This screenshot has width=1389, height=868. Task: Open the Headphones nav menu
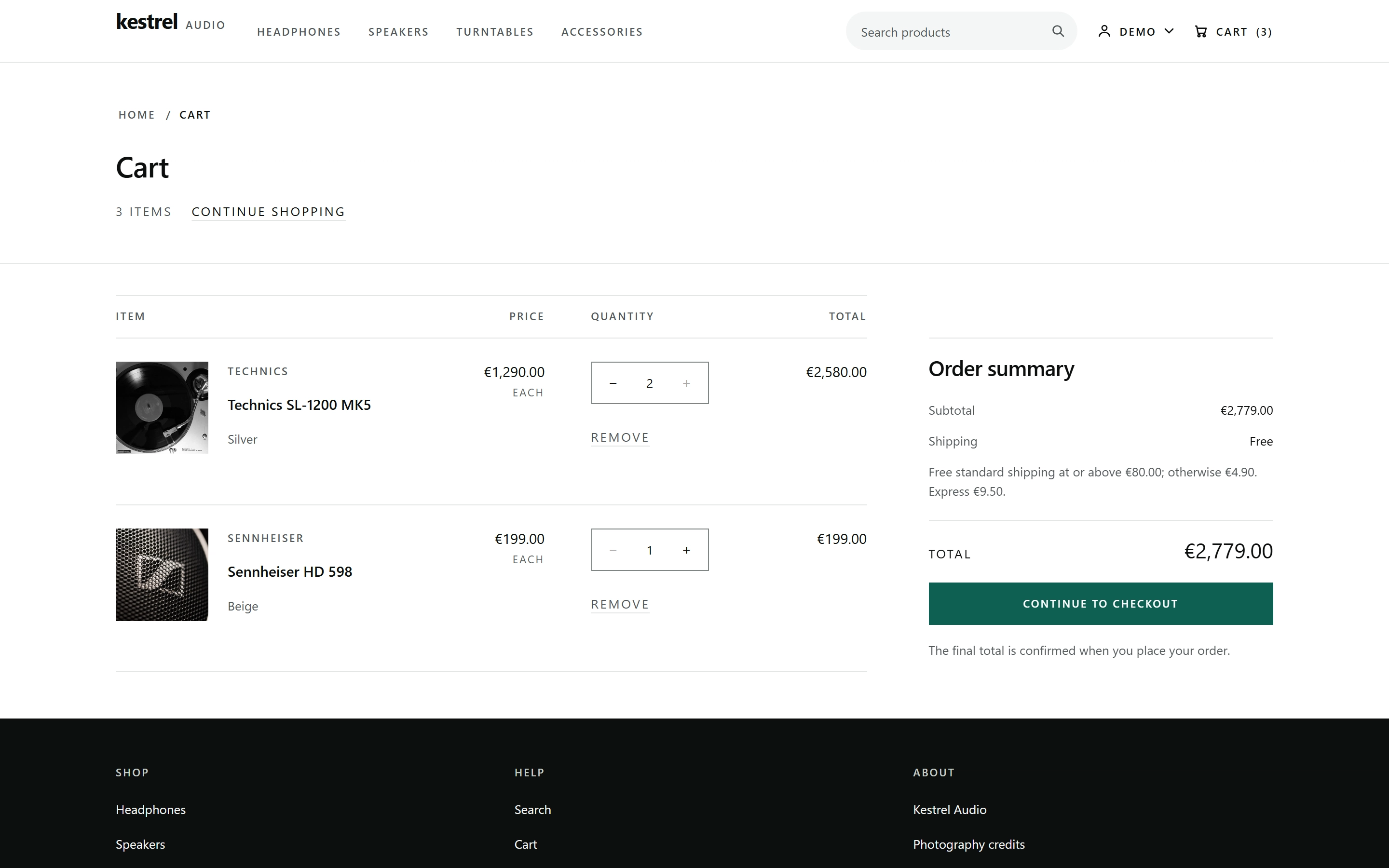point(299,32)
